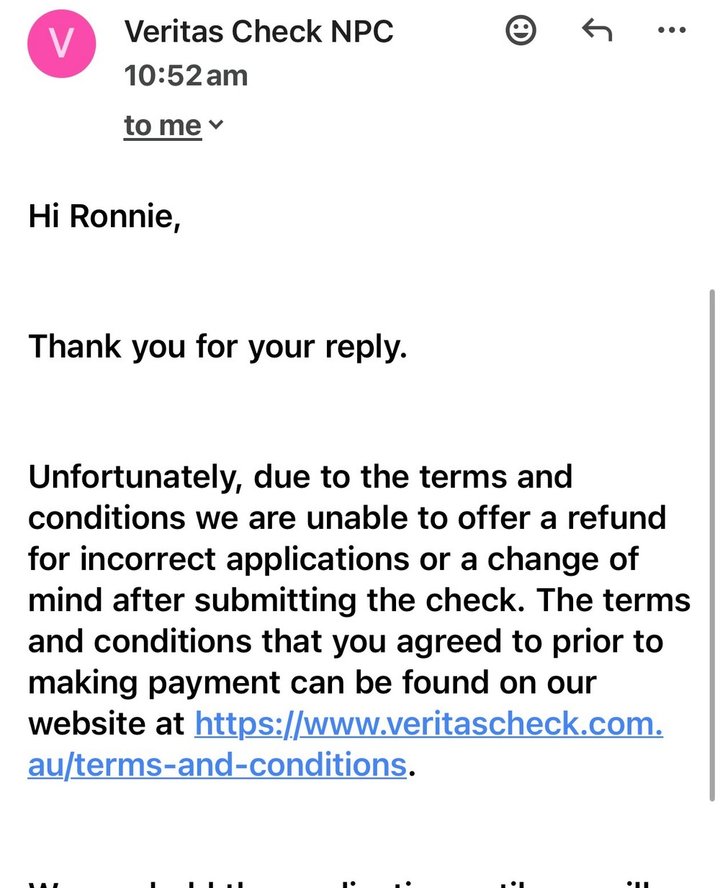Click the word "refund" in the paragraph

pyautogui.click(x=616, y=518)
